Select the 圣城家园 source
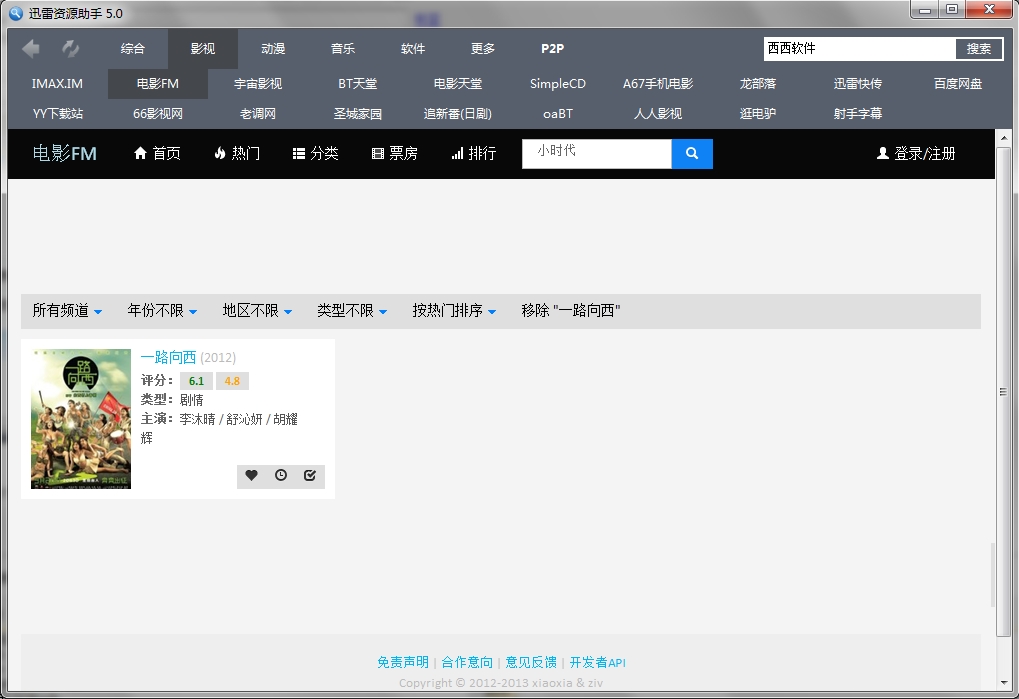The height and width of the screenshot is (699, 1019). (x=357, y=114)
